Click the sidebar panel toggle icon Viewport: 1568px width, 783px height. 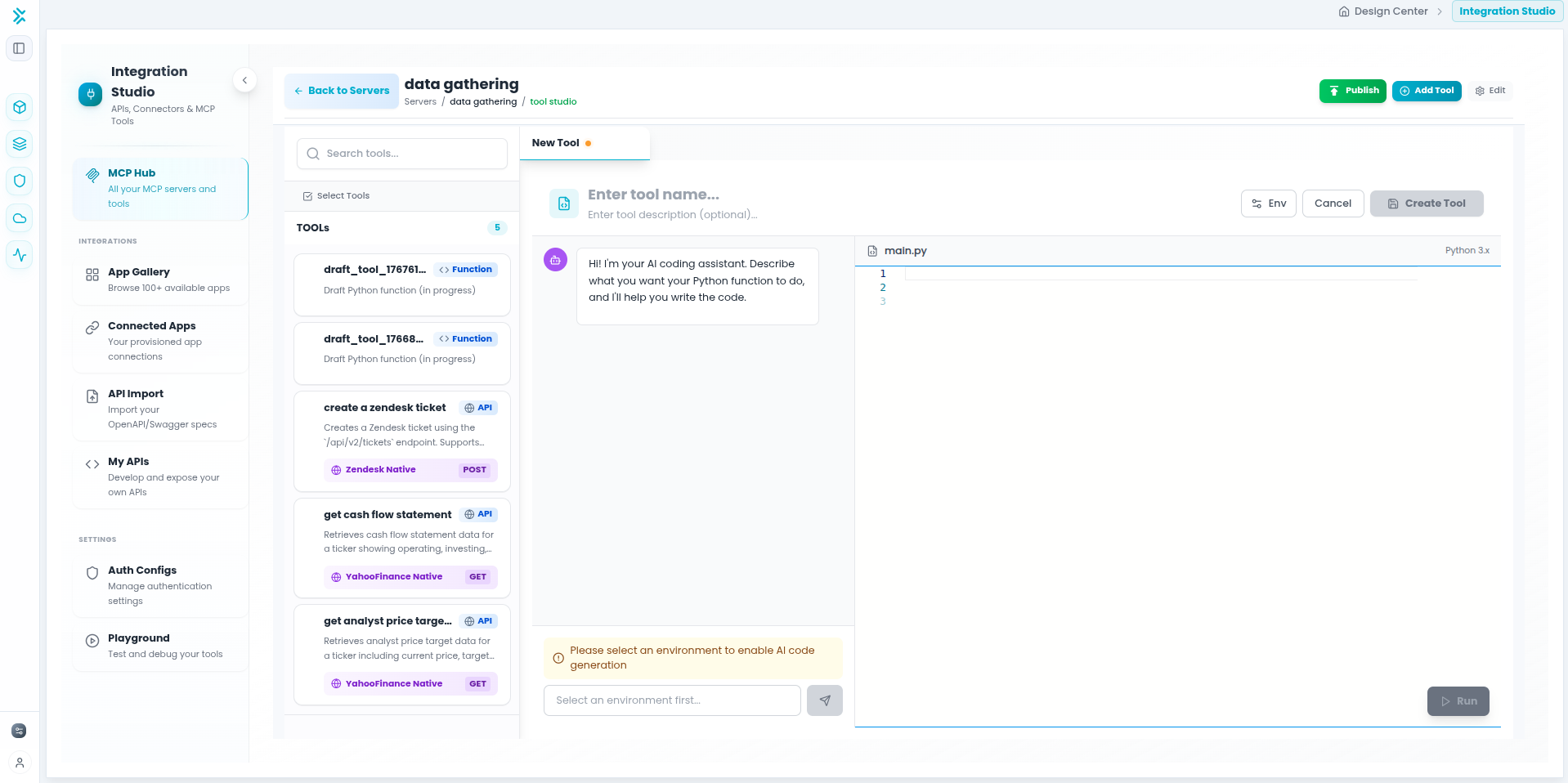19,48
